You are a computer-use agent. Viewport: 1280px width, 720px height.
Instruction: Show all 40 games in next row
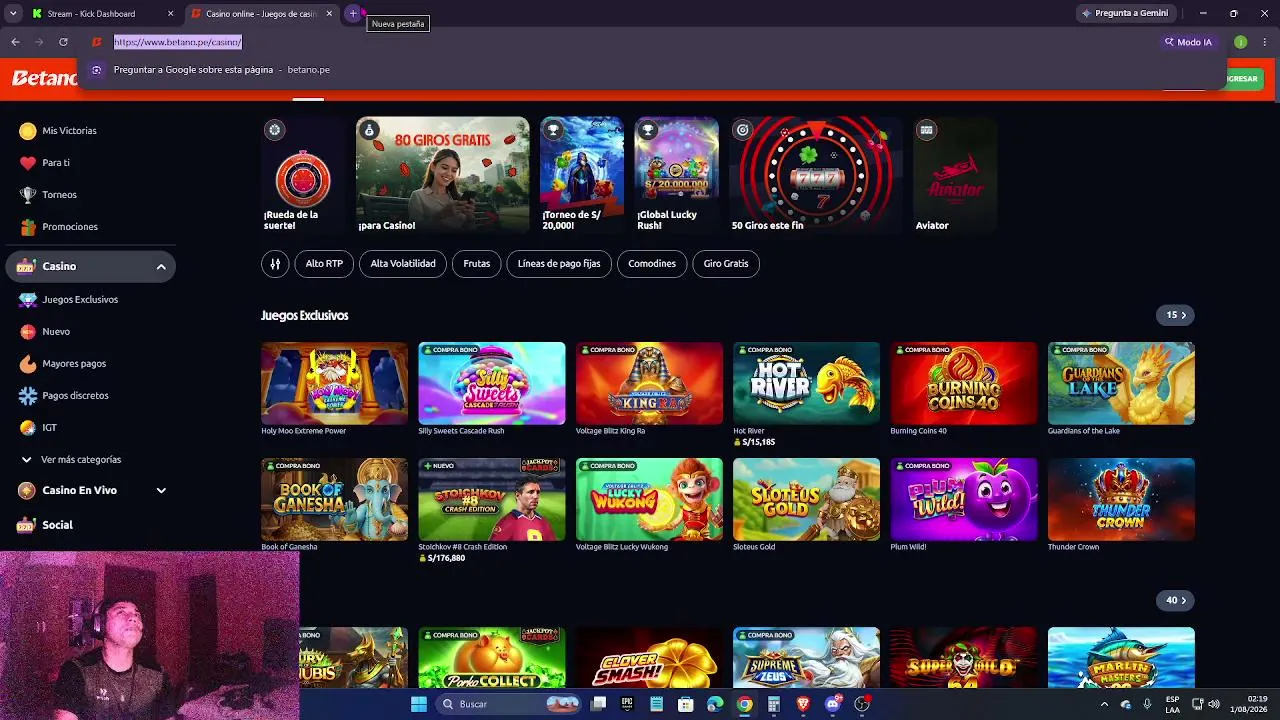point(1176,600)
